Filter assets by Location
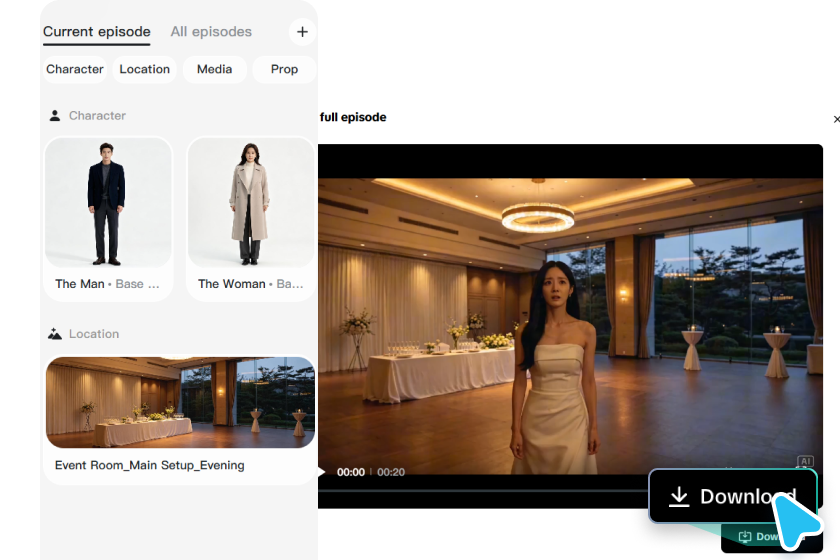 (x=145, y=69)
